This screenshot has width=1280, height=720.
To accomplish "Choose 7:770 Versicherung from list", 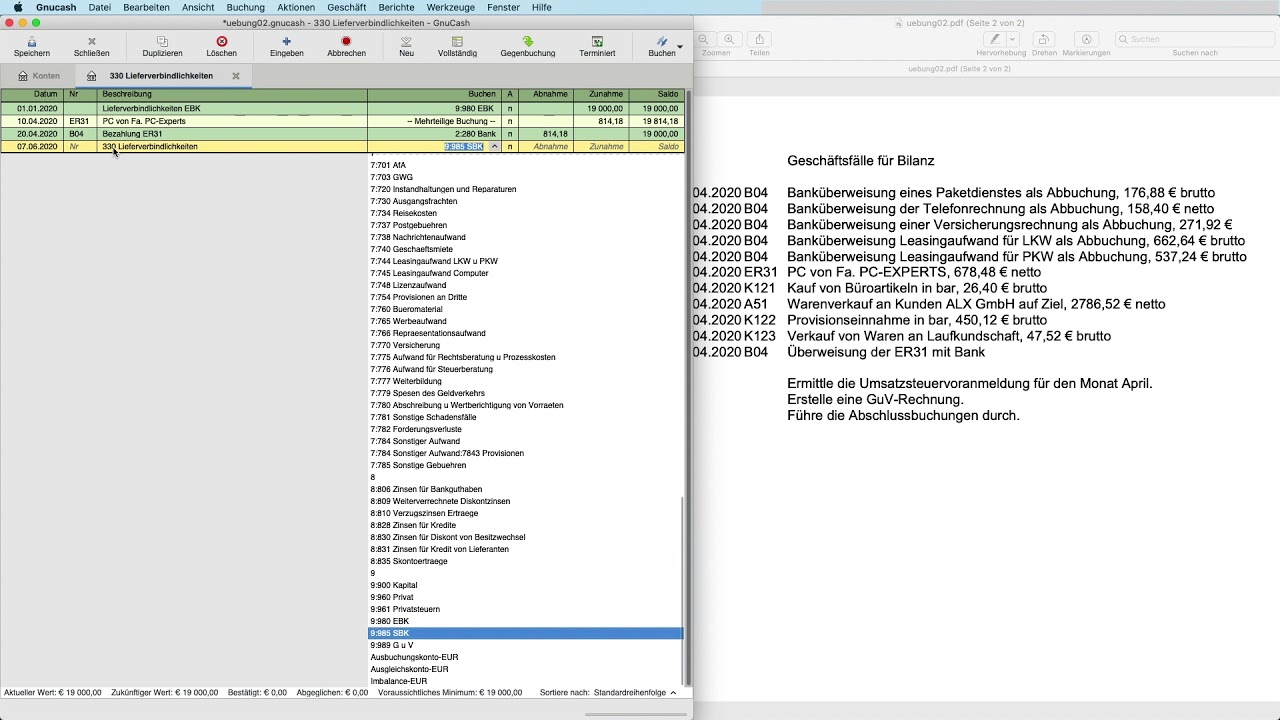I will 525,345.
